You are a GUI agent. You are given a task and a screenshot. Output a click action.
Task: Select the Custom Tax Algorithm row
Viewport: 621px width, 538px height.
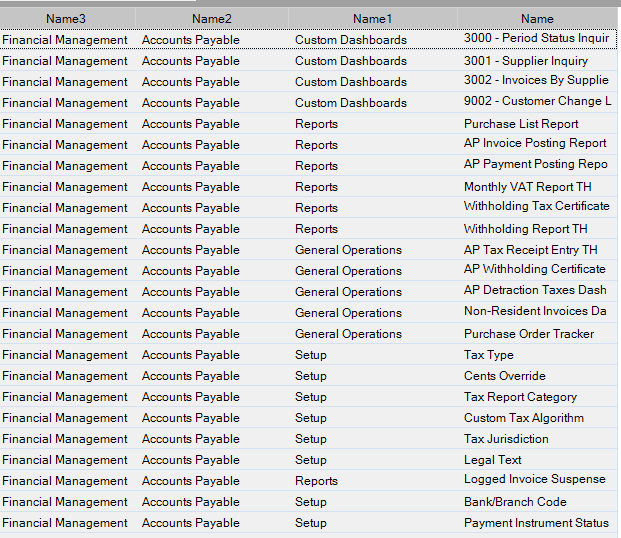click(x=309, y=418)
